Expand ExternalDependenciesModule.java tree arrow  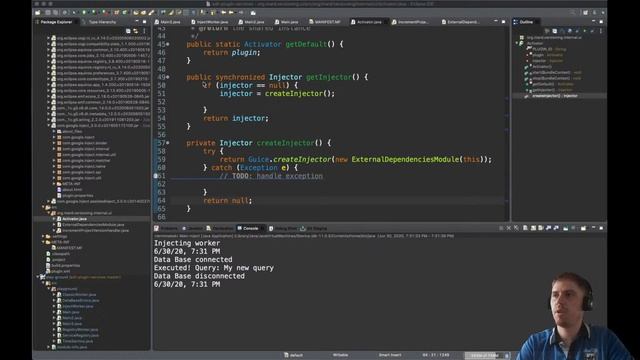pyautogui.click(x=54, y=224)
